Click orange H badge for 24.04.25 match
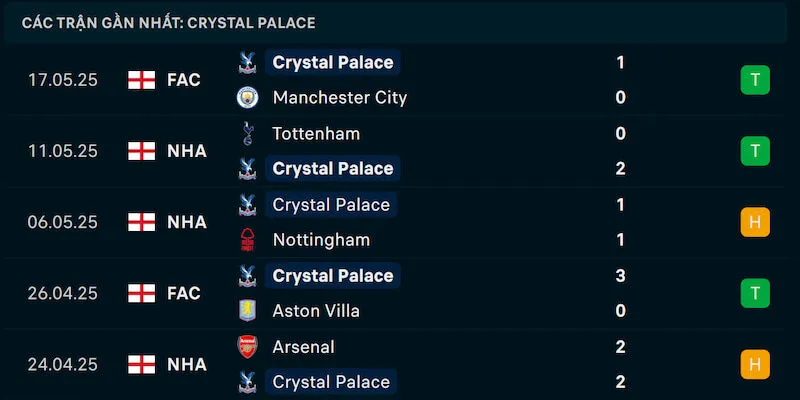 coord(755,364)
